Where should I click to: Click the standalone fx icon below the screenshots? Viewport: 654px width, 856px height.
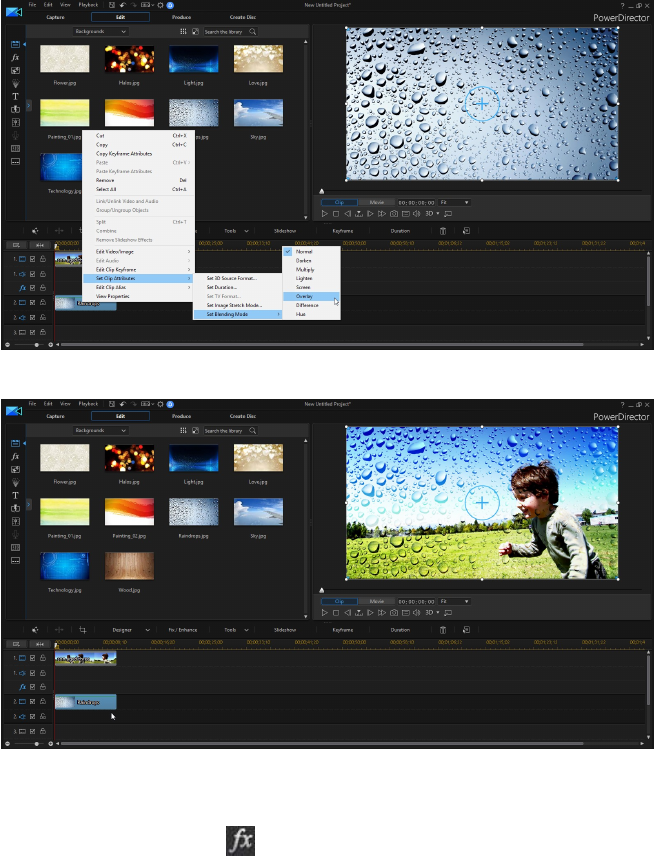(x=240, y=841)
